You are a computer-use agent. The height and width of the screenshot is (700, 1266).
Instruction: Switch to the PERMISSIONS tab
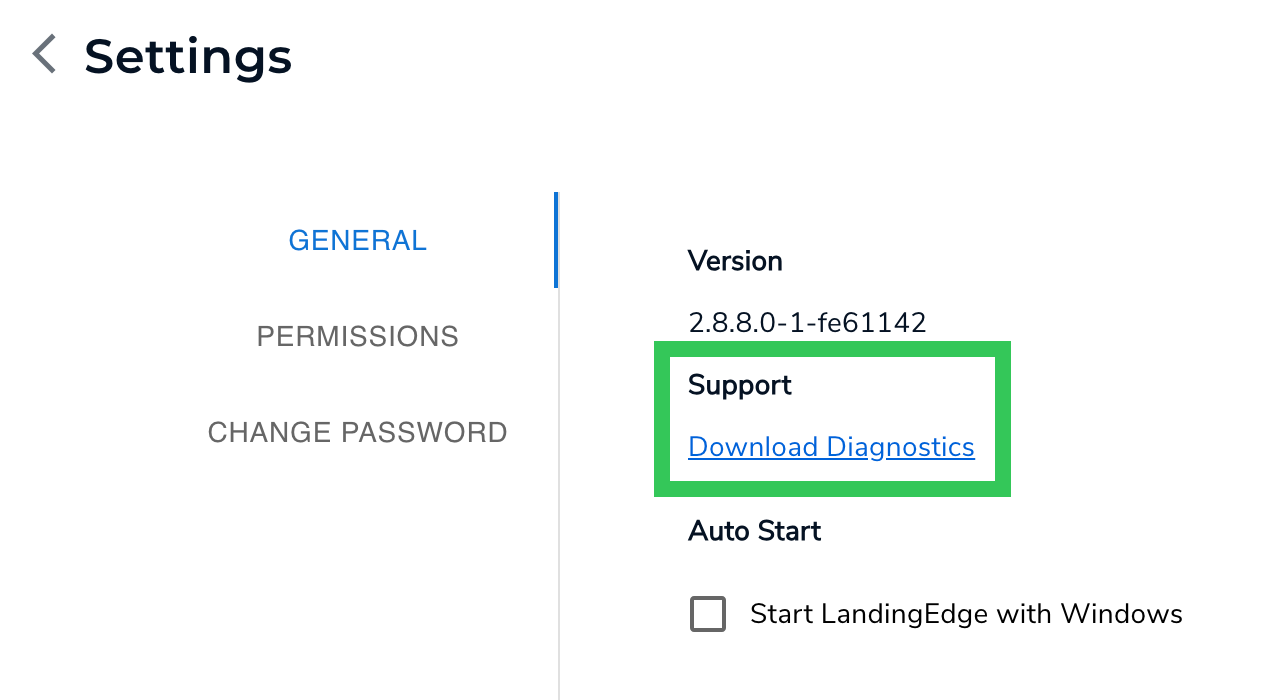click(x=357, y=336)
